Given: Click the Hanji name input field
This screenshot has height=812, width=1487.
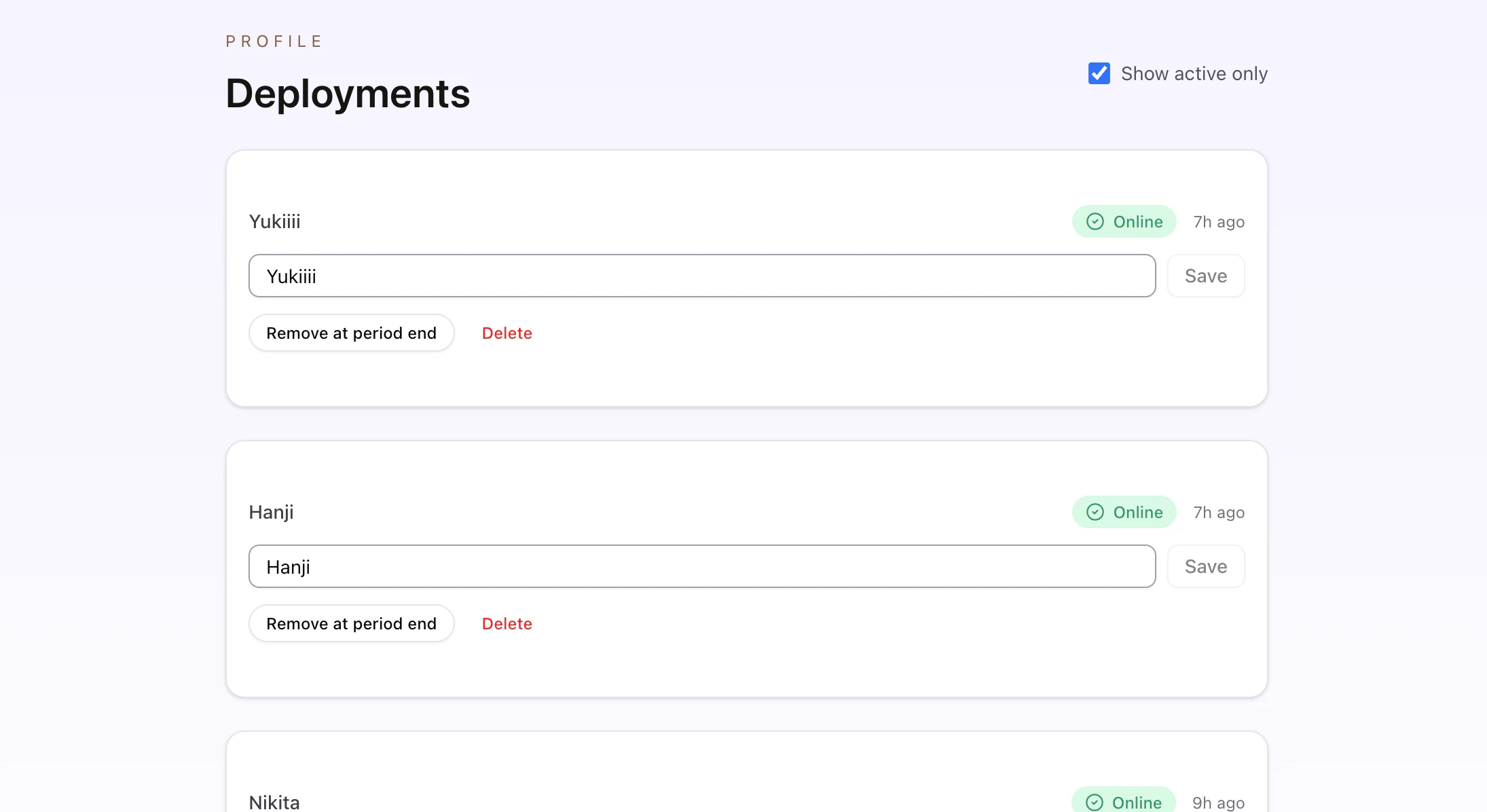Looking at the screenshot, I should click(x=701, y=566).
